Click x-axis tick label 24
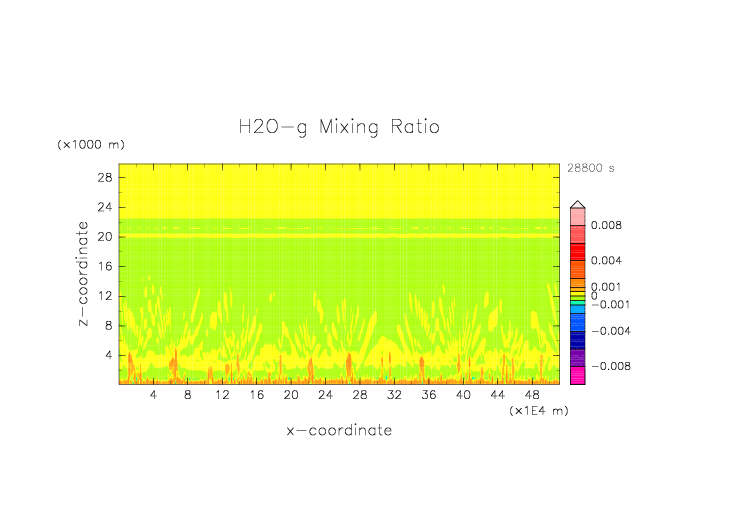The image size is (752, 532). click(x=325, y=395)
